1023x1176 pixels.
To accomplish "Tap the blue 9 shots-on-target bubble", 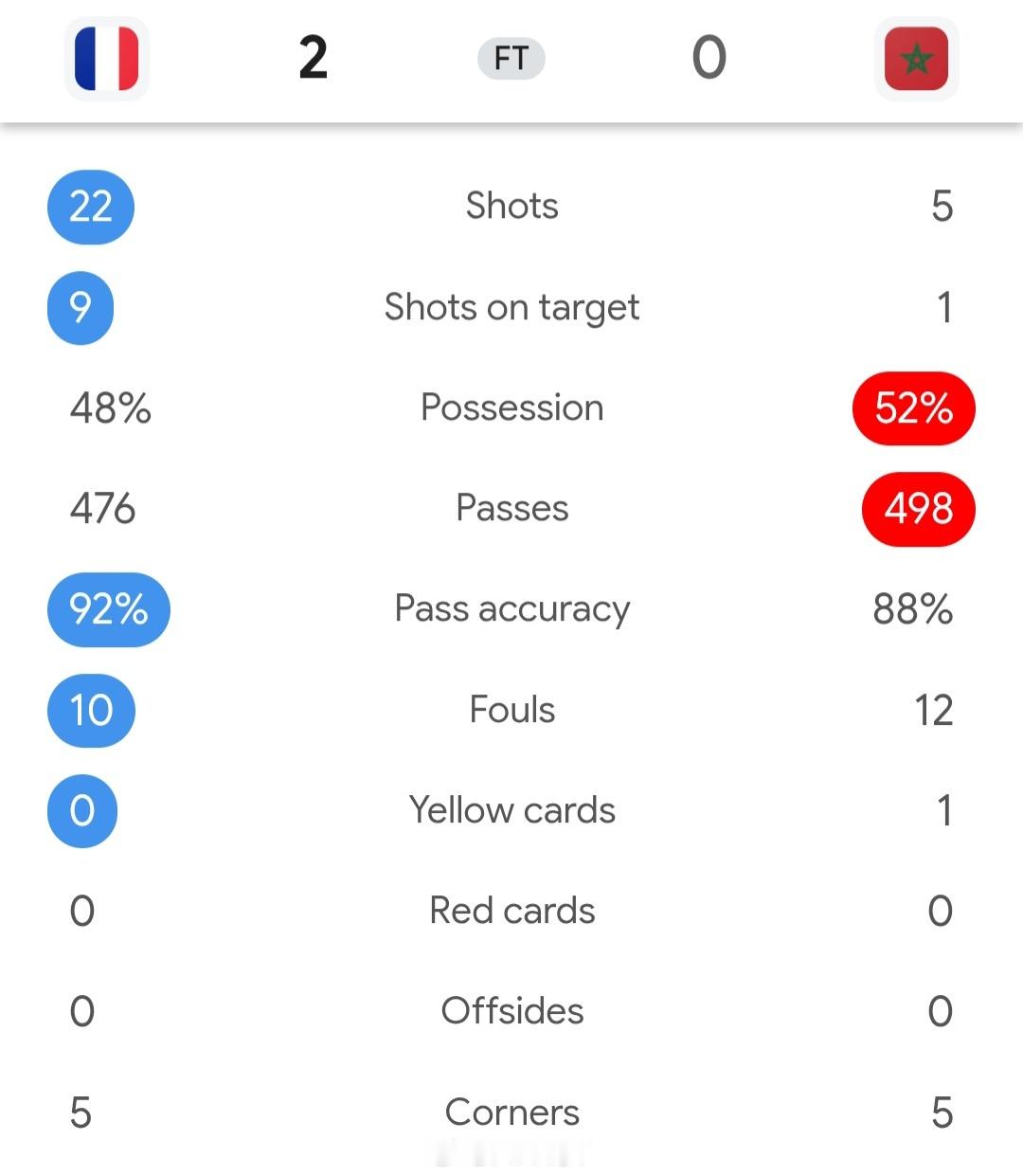I will (x=81, y=308).
